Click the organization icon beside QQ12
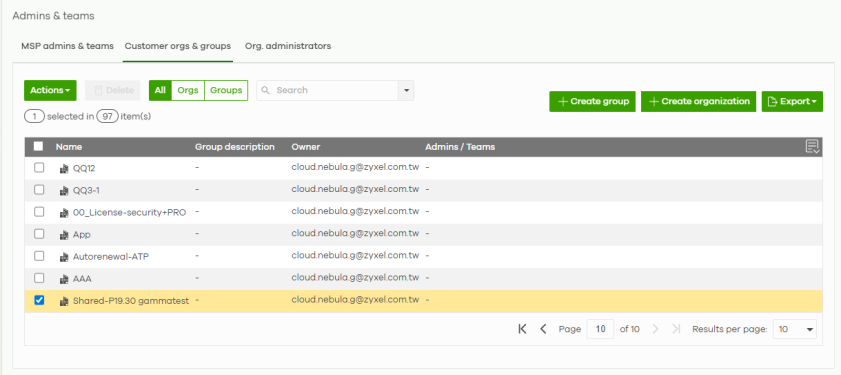841x375 pixels. (64, 168)
